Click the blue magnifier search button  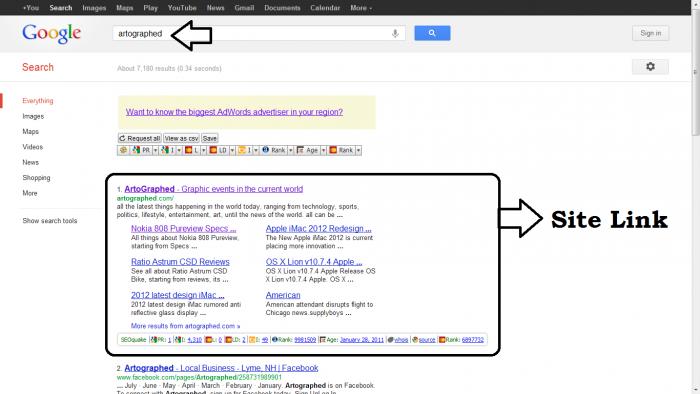[x=432, y=33]
